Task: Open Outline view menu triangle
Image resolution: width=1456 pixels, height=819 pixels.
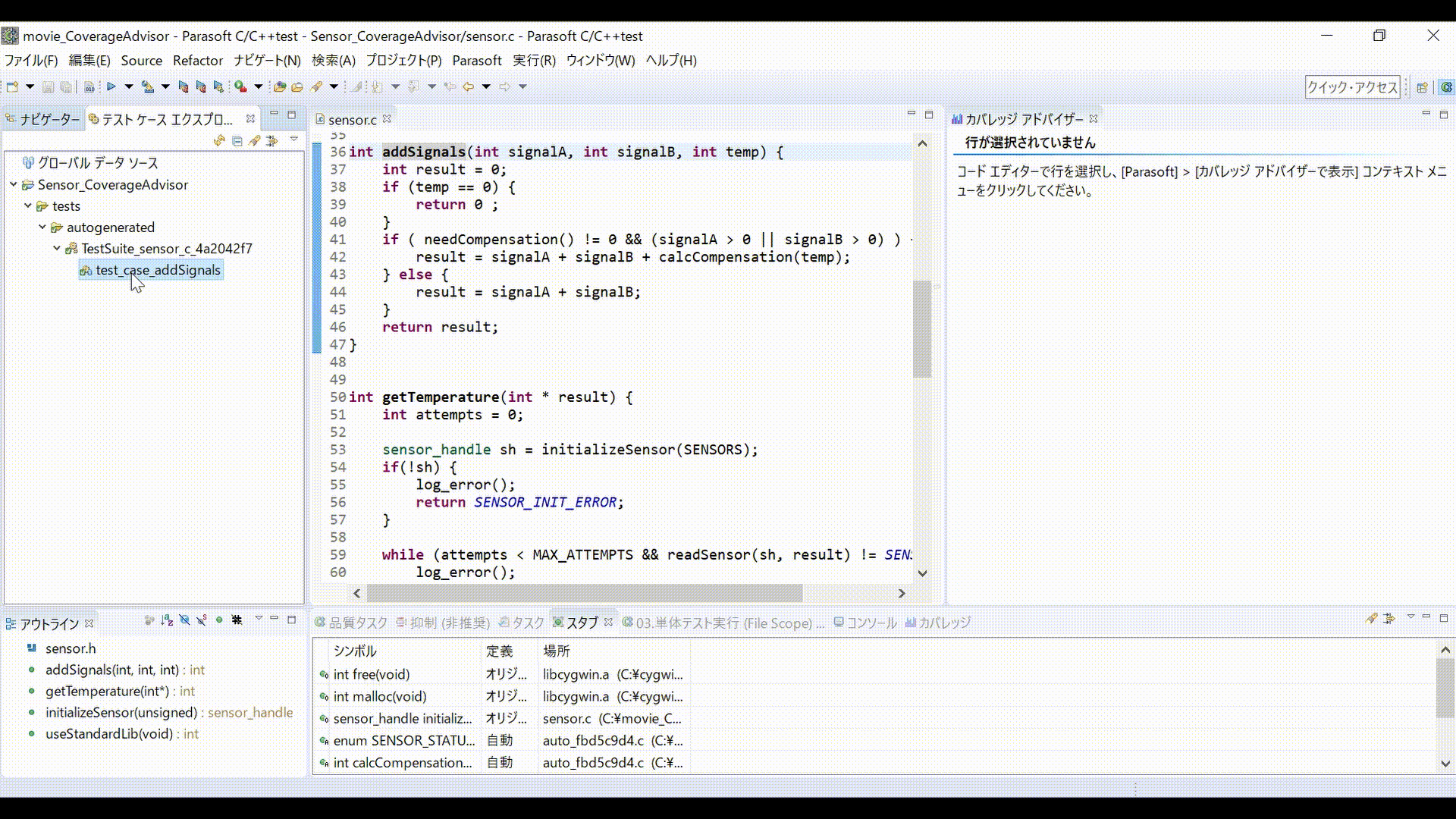Action: pyautogui.click(x=259, y=619)
